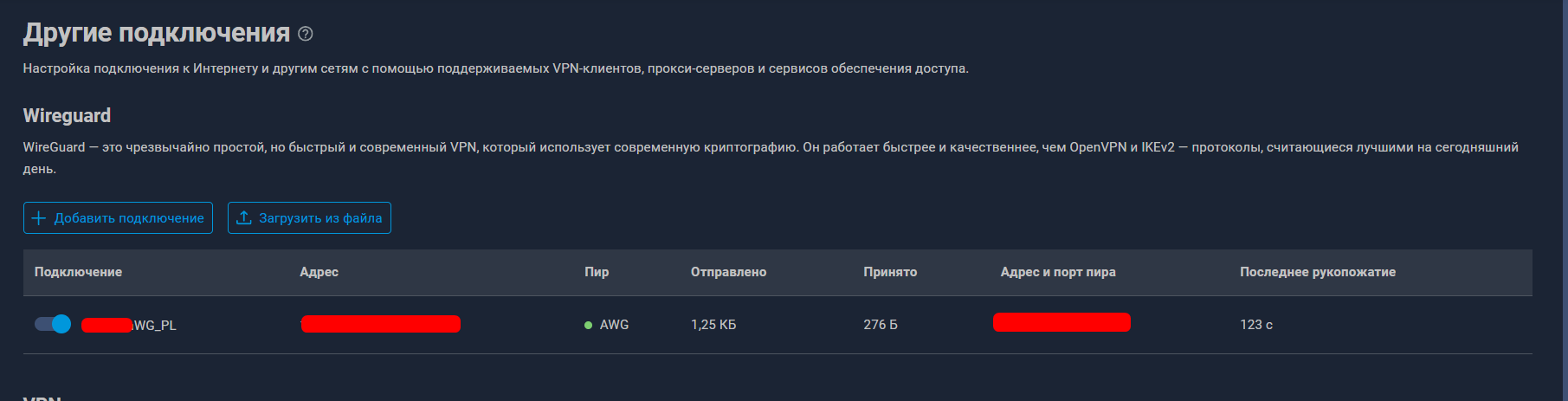Select the AWG peer name
The width and height of the screenshot is (1568, 401).
(x=614, y=325)
